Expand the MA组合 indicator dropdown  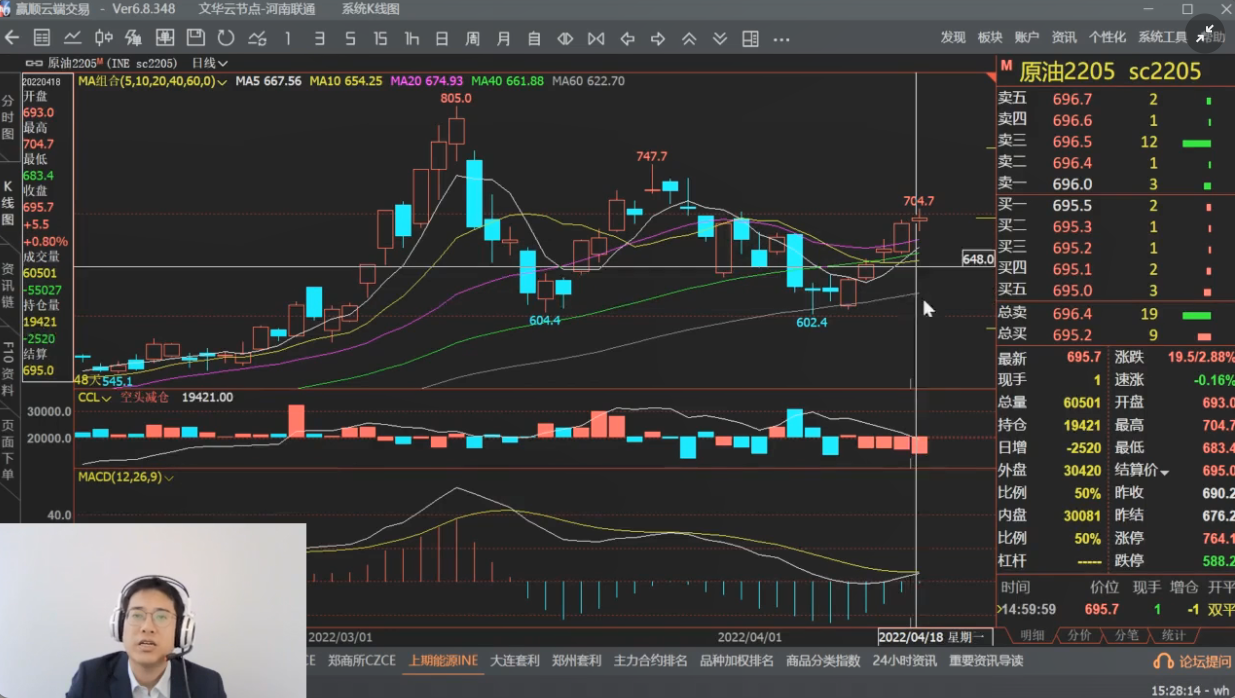(x=152, y=81)
